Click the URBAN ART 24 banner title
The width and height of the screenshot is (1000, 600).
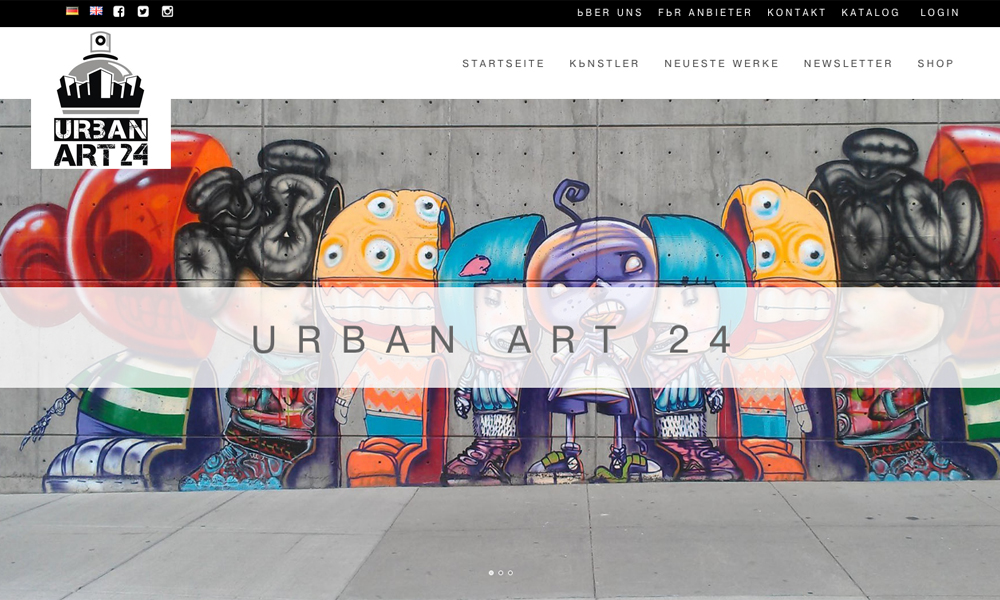(x=492, y=339)
